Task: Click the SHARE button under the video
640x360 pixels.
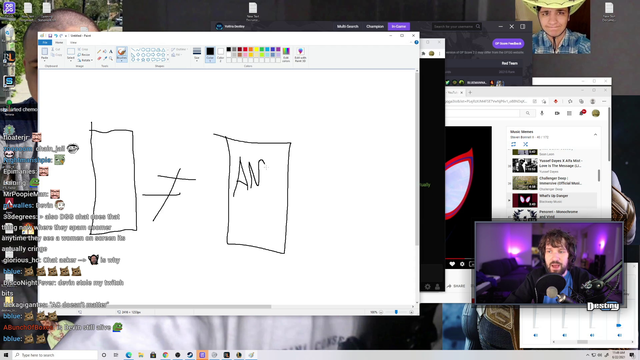Action: [456, 286]
